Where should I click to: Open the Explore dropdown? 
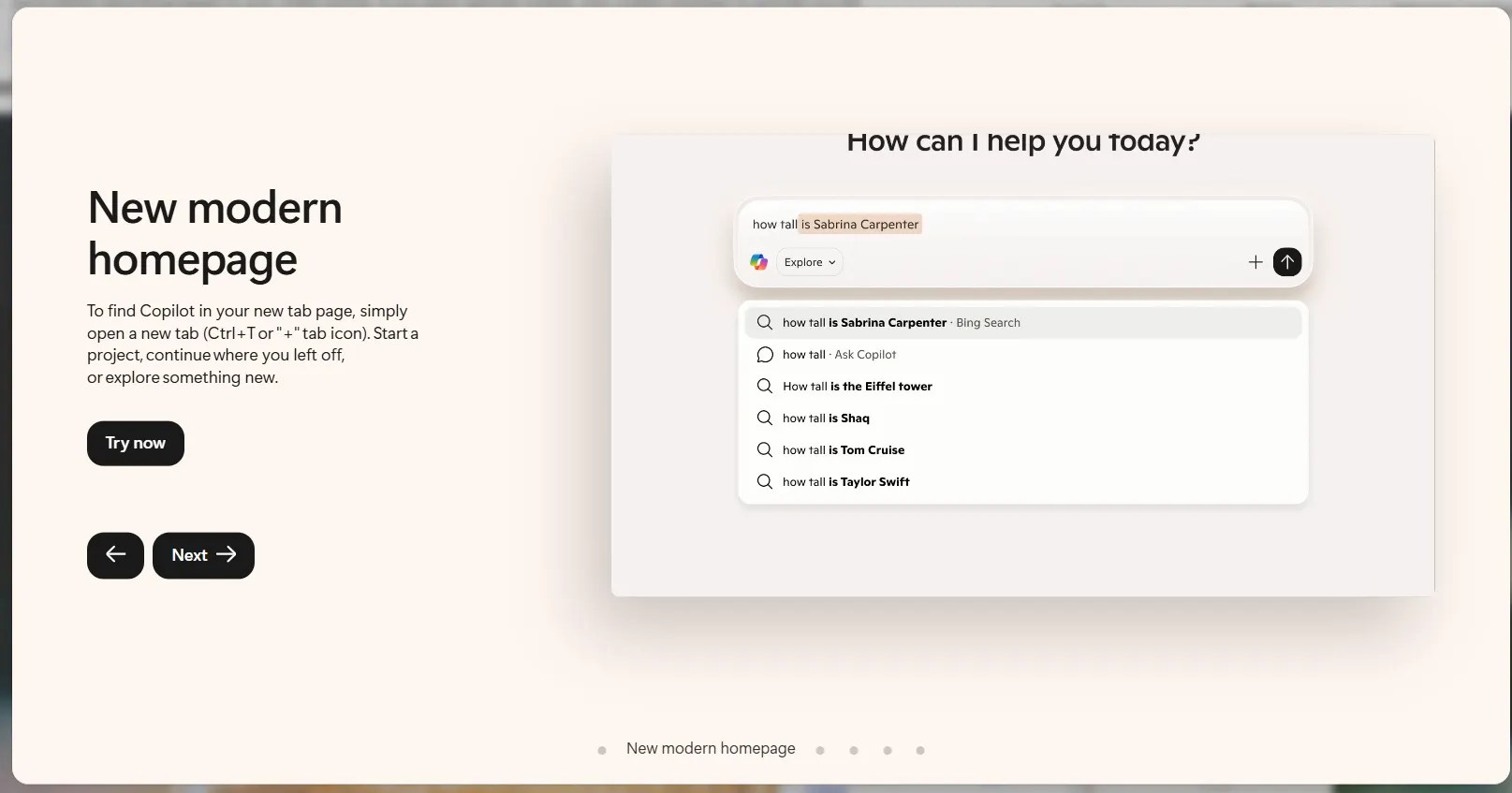[x=810, y=262]
